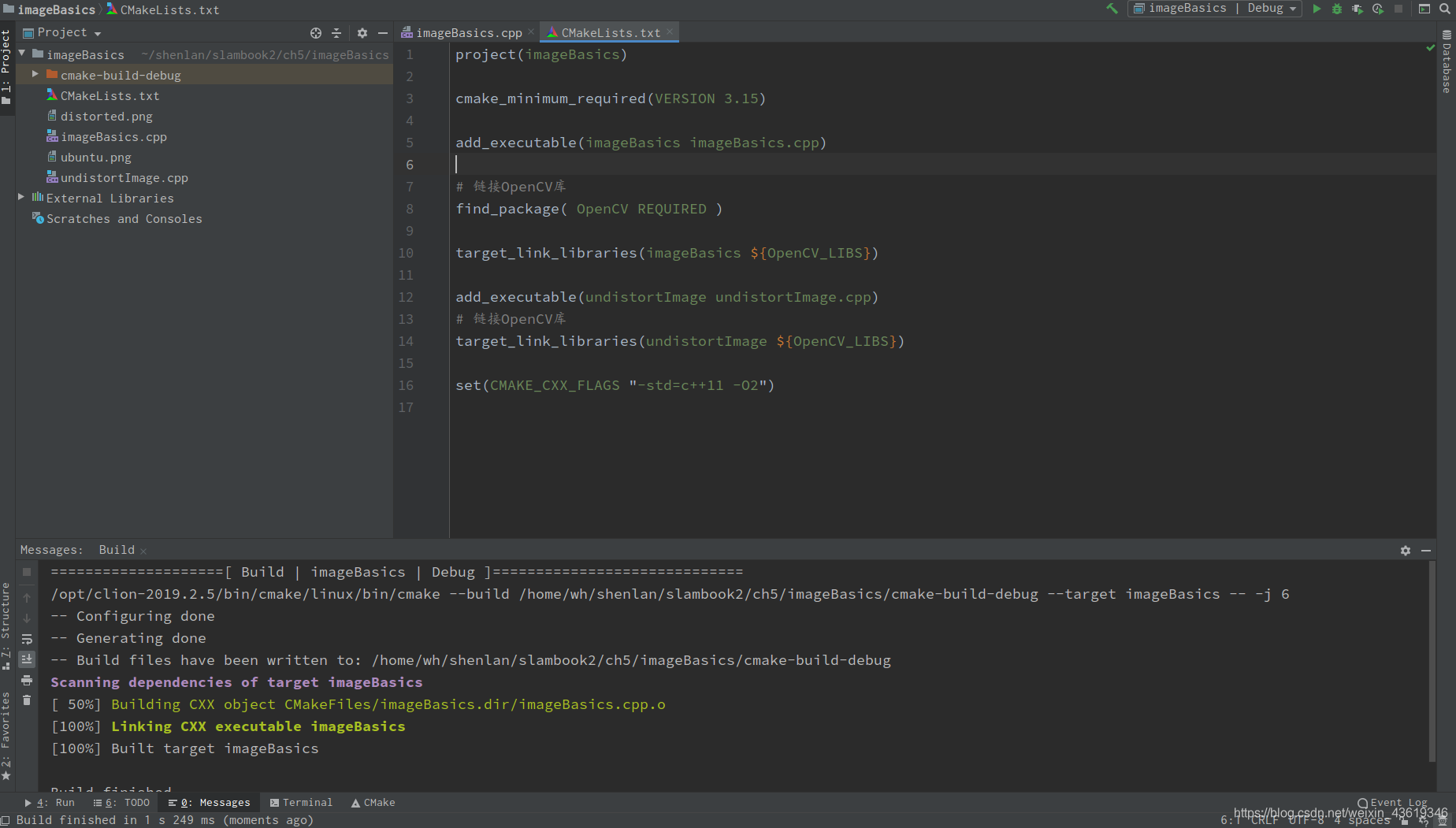Open the imageBasics | Debug configuration dropdown
The image size is (1456, 828).
coord(1215,9)
